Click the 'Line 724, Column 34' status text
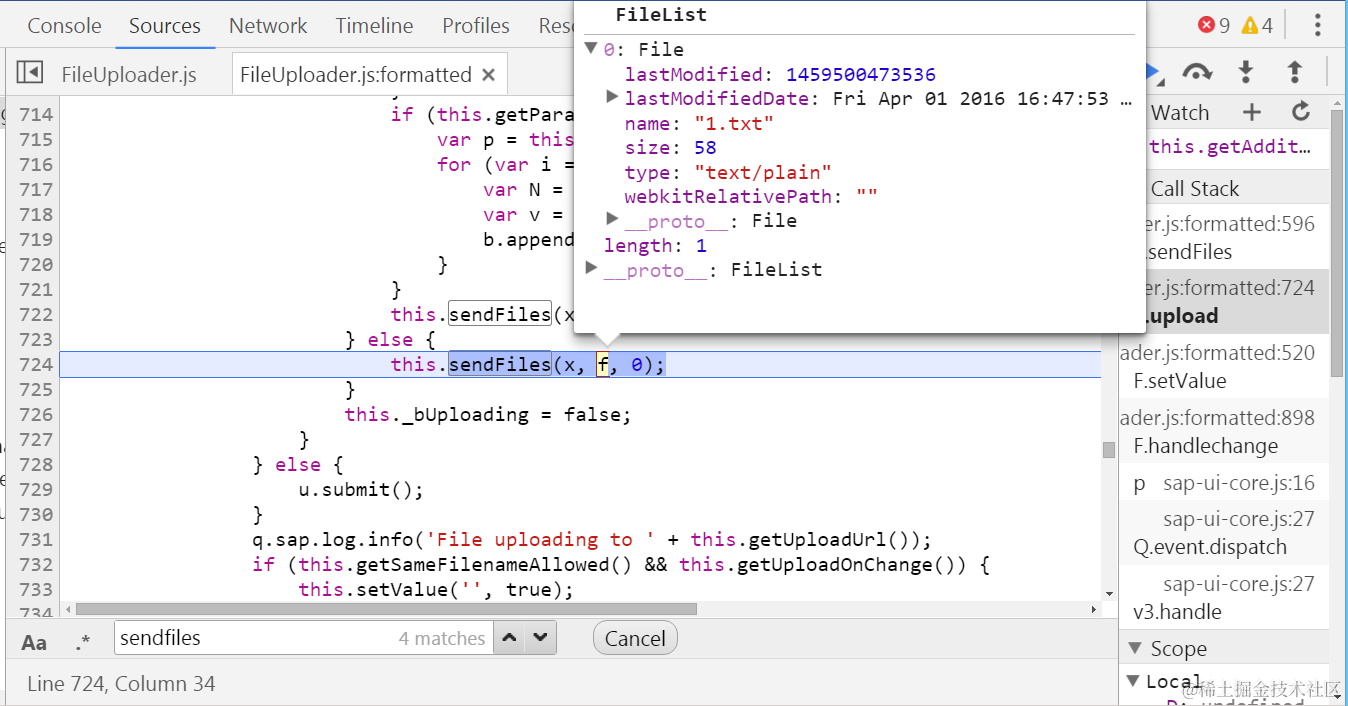 click(x=121, y=684)
